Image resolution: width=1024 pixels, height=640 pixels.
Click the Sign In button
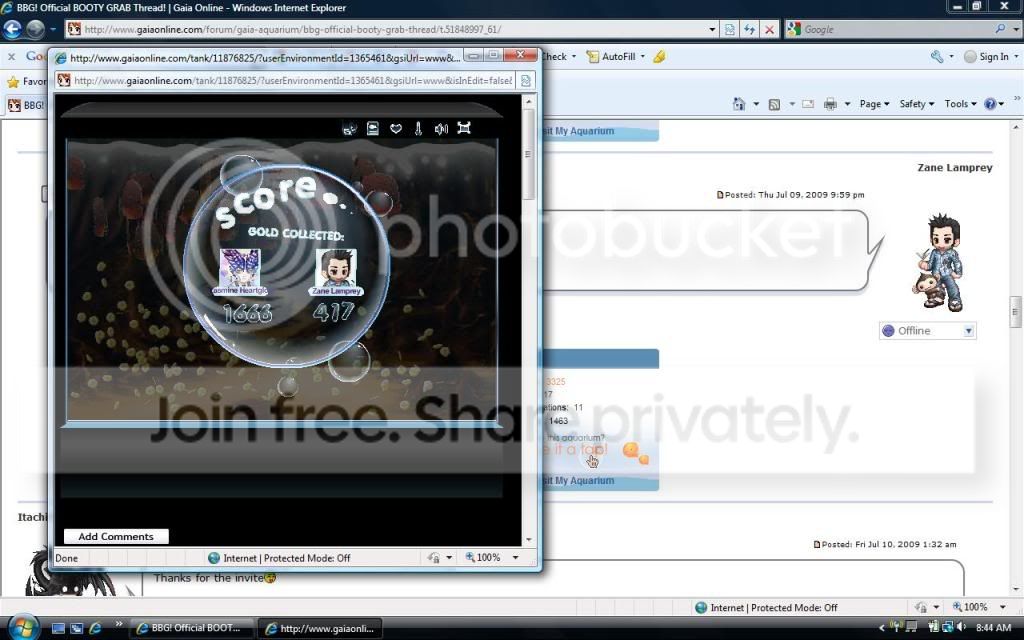986,57
